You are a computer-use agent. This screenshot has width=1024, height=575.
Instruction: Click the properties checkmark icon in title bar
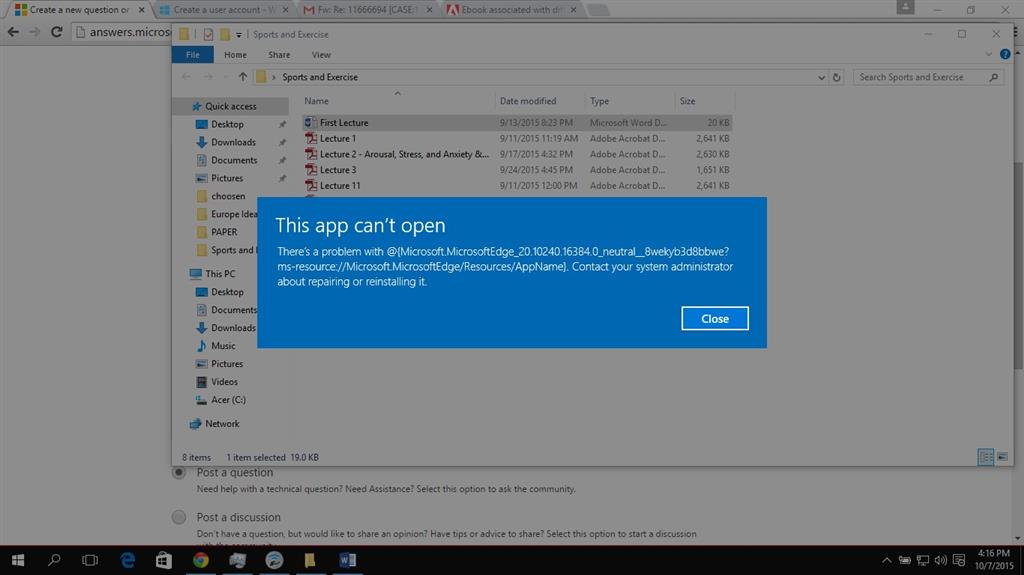pos(208,35)
